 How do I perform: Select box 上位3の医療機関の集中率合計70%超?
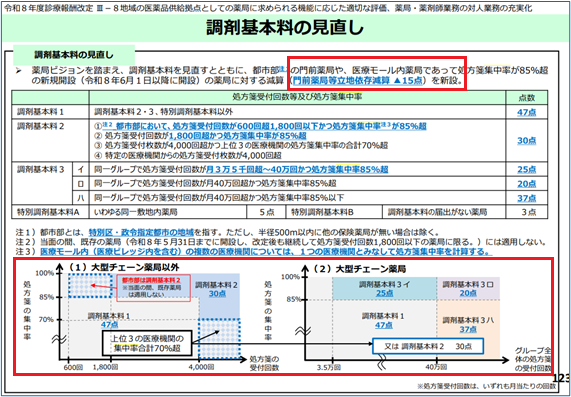[147, 343]
